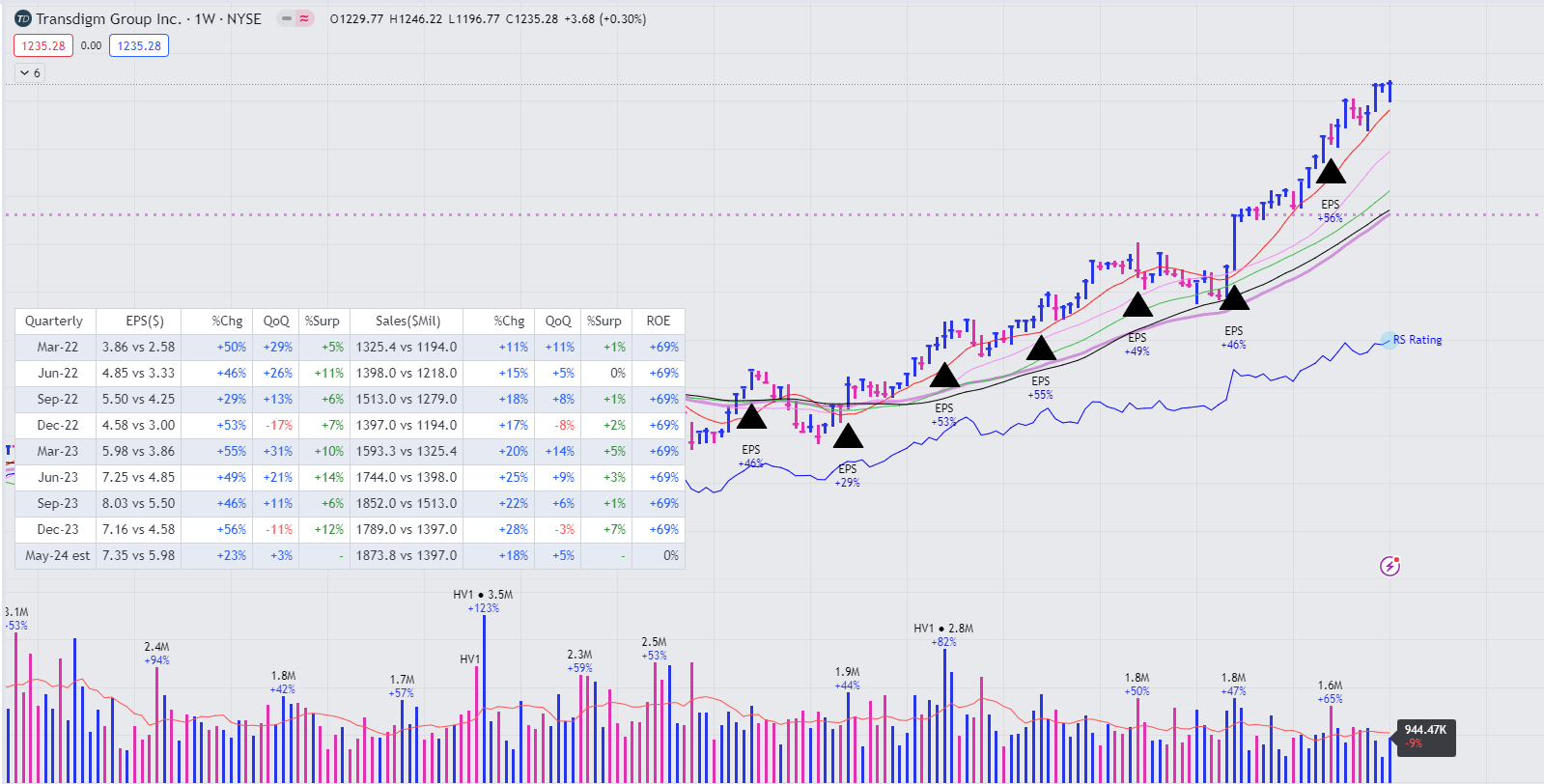The image size is (1544, 784).
Task: Click the pink approximate-data status indicator
Action: 304,18
